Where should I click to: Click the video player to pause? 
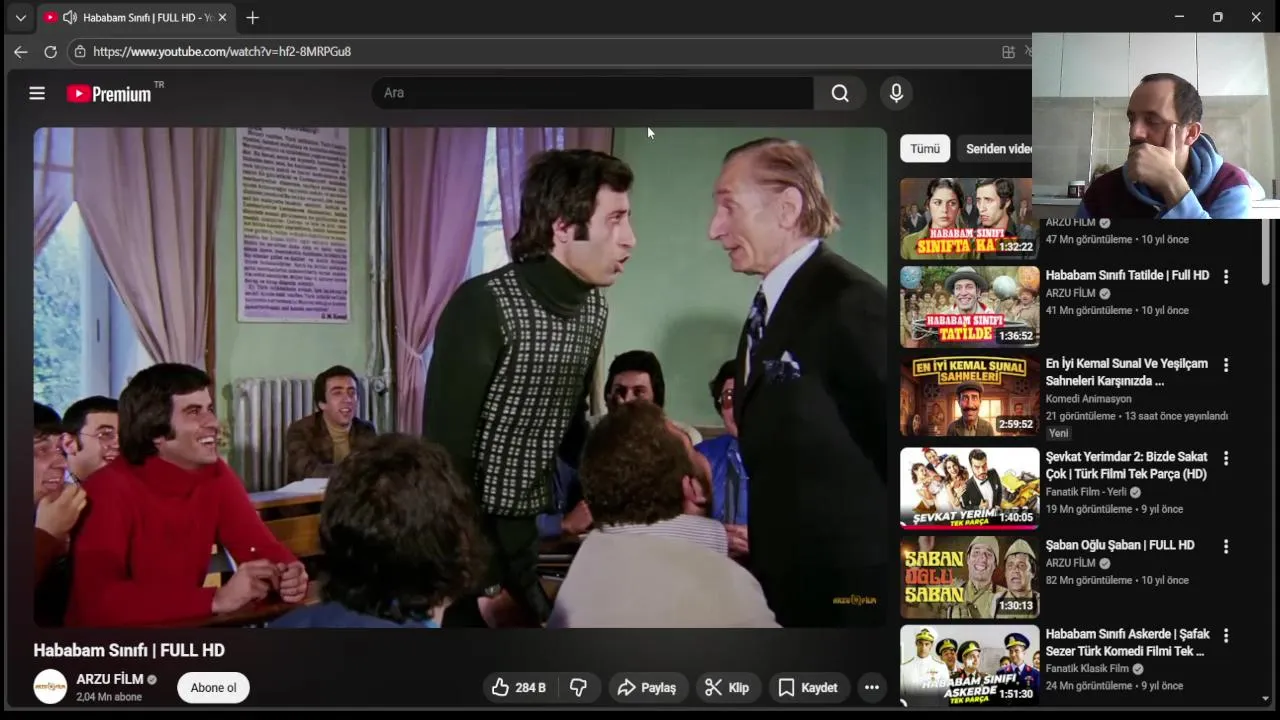tap(460, 377)
